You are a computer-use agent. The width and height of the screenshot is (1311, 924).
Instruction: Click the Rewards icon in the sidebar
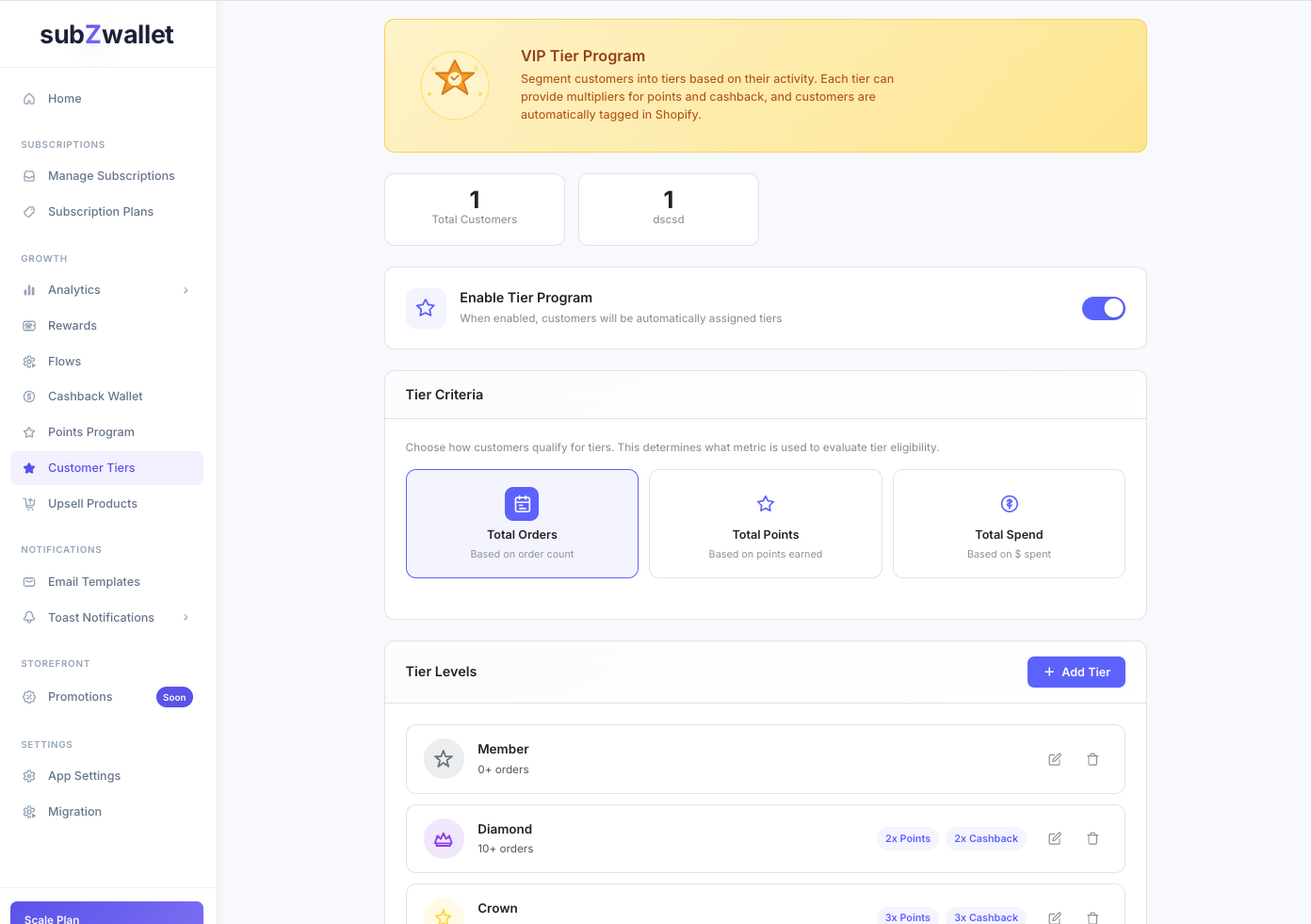pos(29,326)
